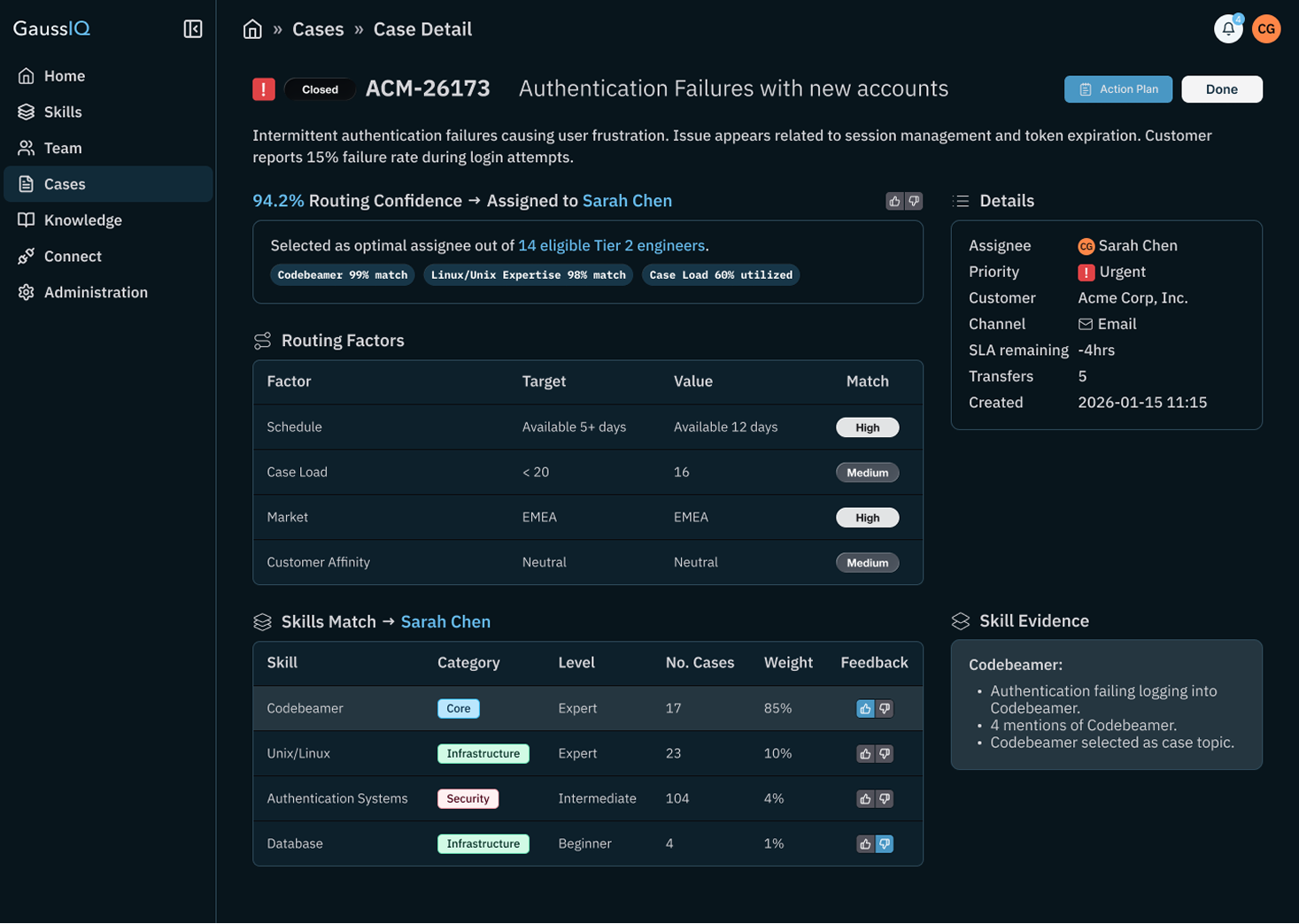This screenshot has width=1299, height=924.
Task: Click the GaussIQ logo
Action: click(51, 28)
